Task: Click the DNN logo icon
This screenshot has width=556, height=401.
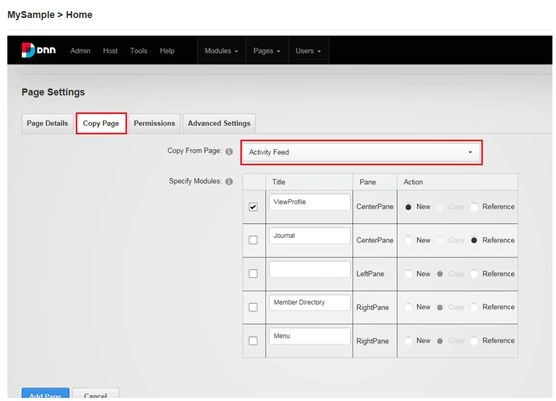Action: point(38,50)
